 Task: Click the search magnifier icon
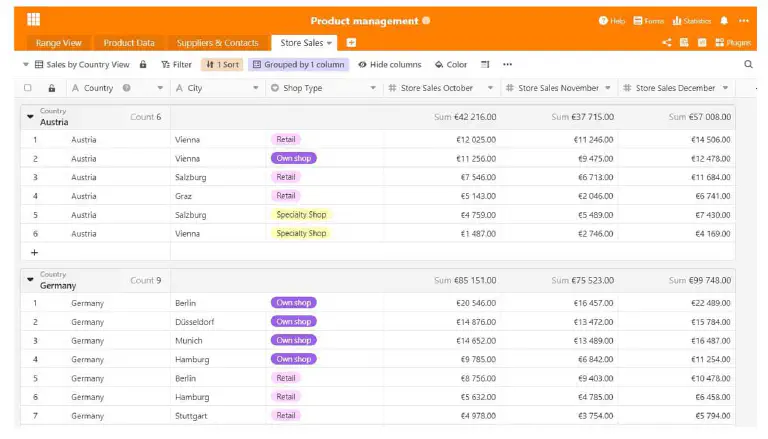pos(748,64)
